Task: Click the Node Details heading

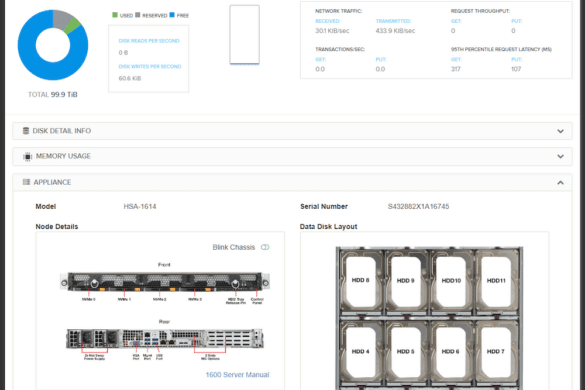Action: tap(57, 227)
